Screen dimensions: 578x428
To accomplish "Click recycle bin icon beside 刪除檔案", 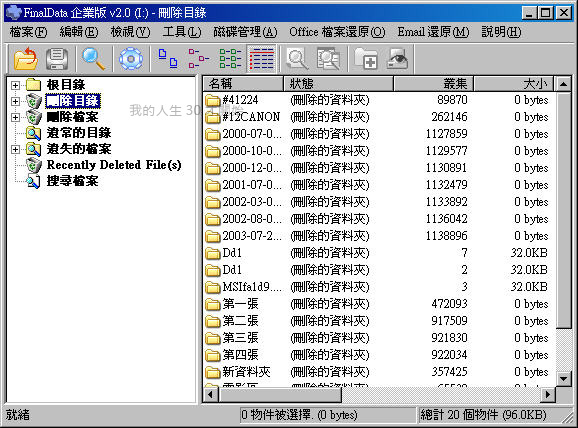I will tap(34, 117).
